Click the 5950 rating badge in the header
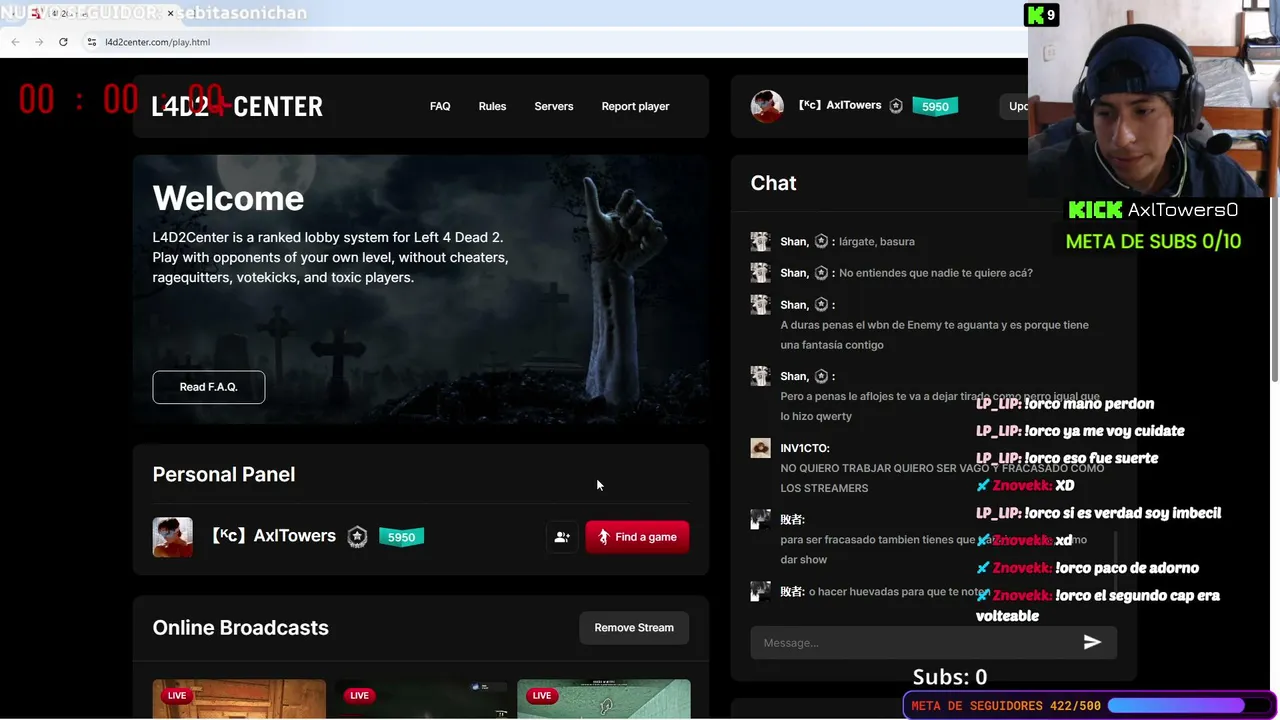1280x720 pixels. pyautogui.click(x=935, y=106)
